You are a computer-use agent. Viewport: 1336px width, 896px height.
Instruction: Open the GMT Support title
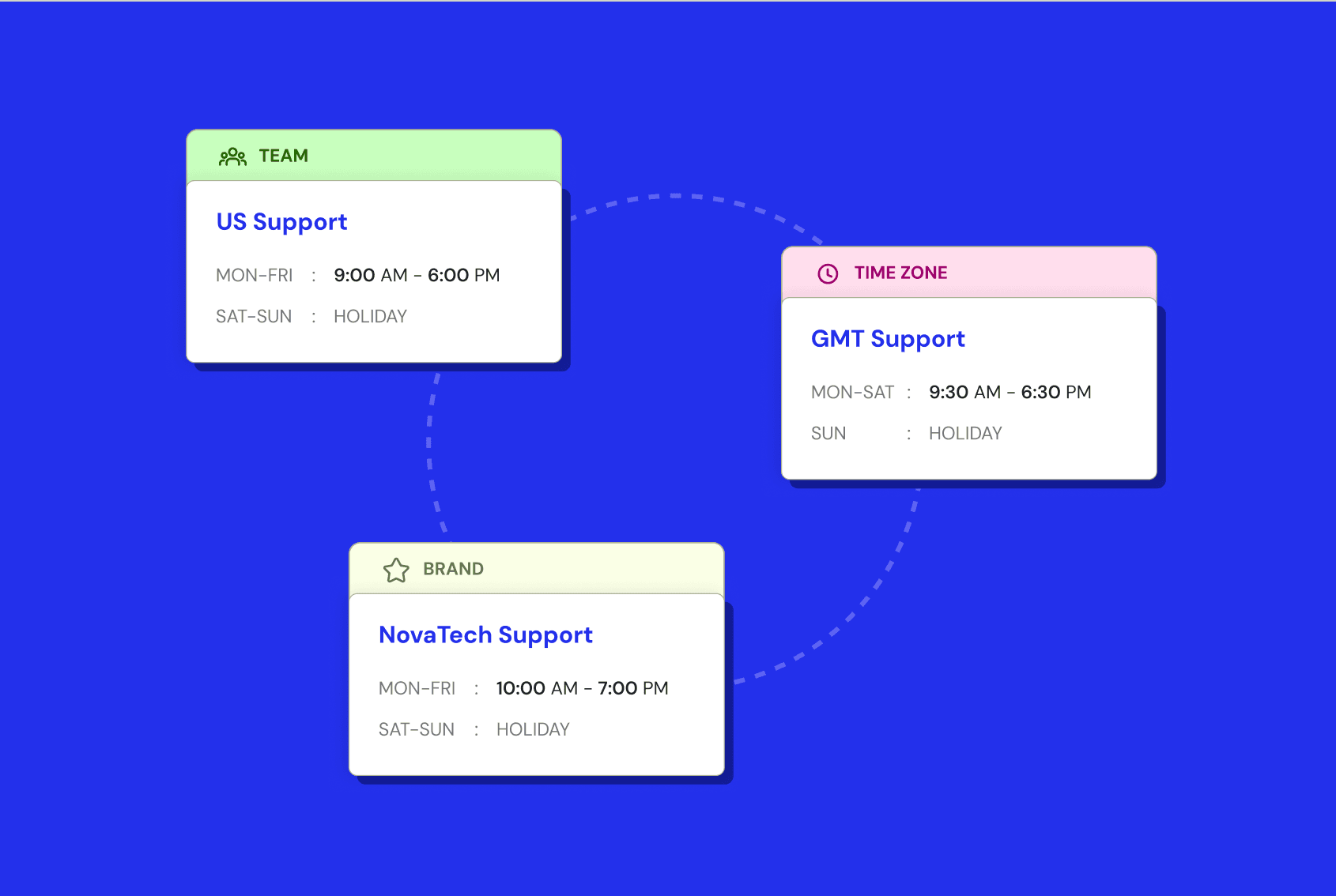[x=888, y=339]
